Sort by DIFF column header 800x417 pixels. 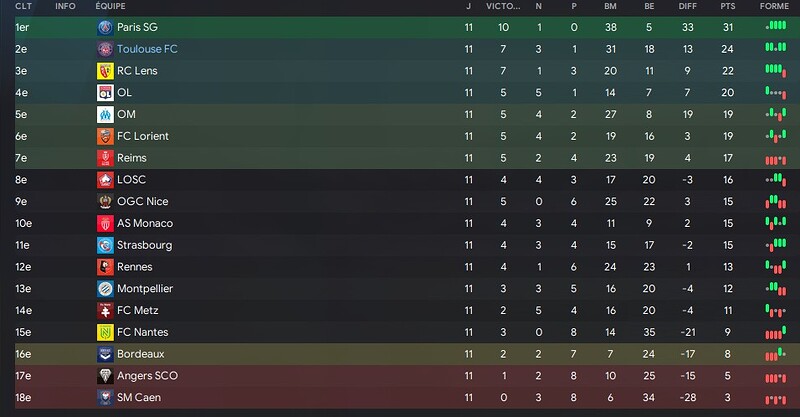tap(688, 6)
